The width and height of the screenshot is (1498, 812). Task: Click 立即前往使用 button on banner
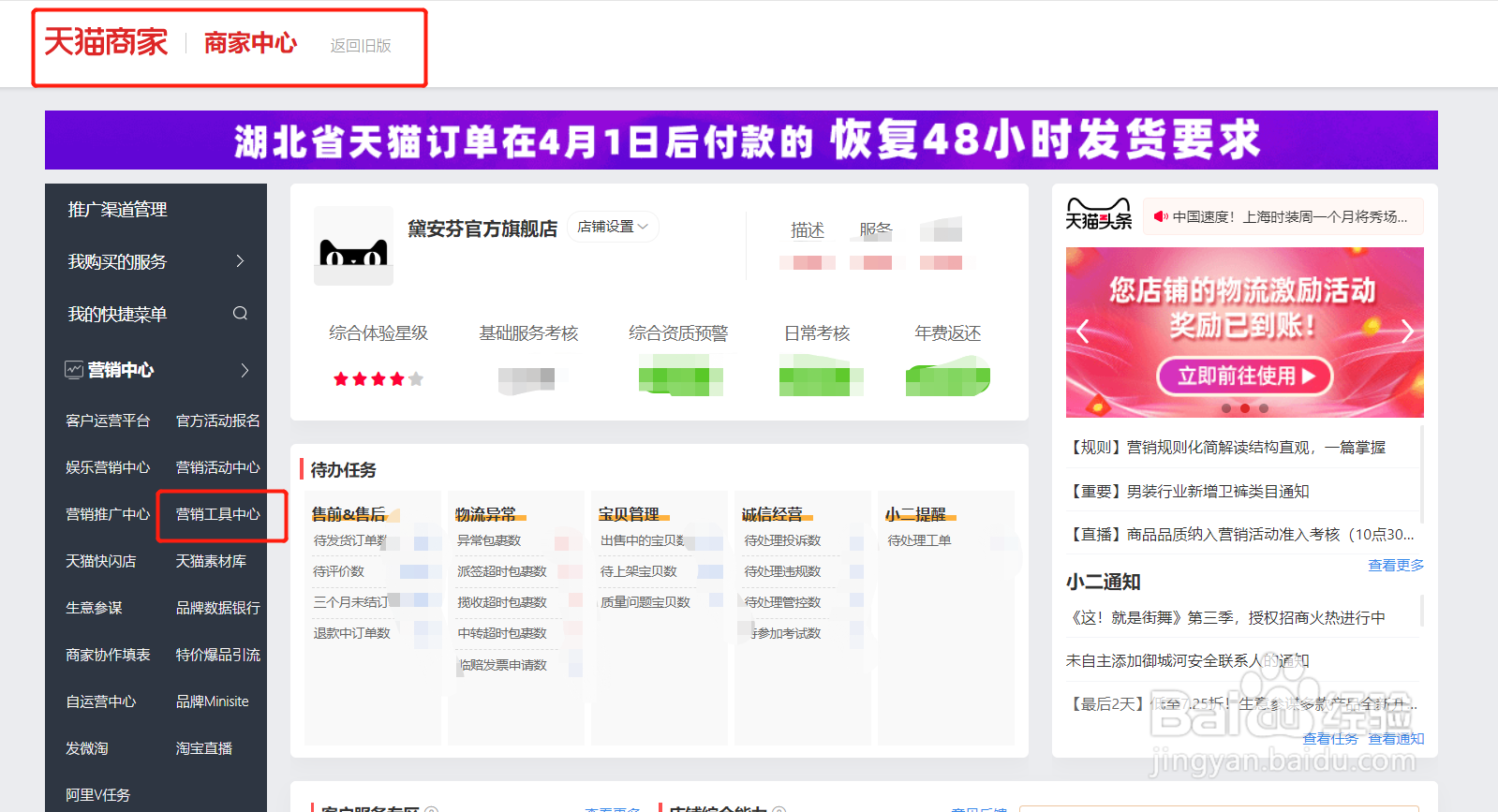(1245, 376)
